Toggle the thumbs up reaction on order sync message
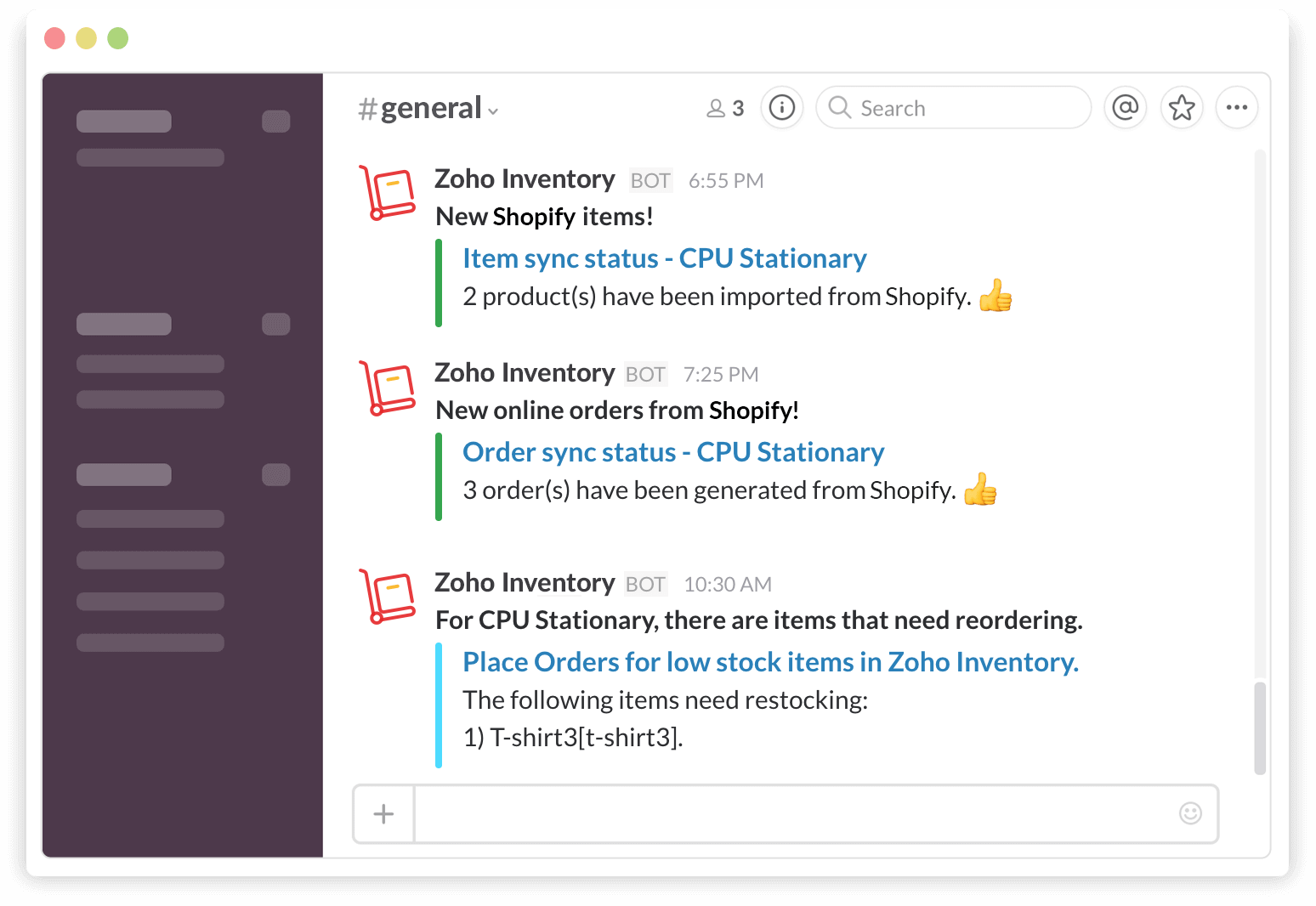 (x=979, y=490)
